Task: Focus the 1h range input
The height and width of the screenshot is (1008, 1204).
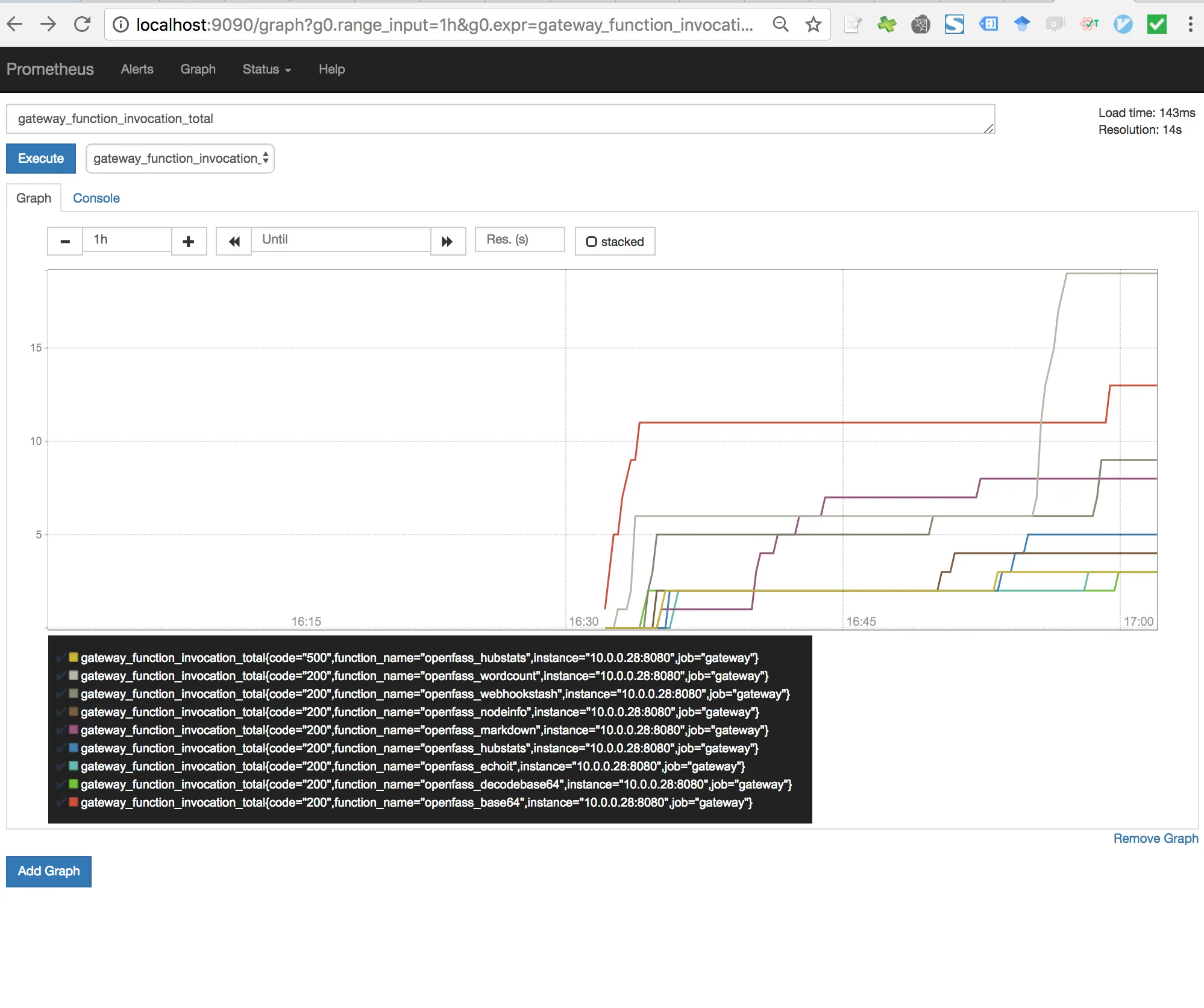Action: click(127, 239)
